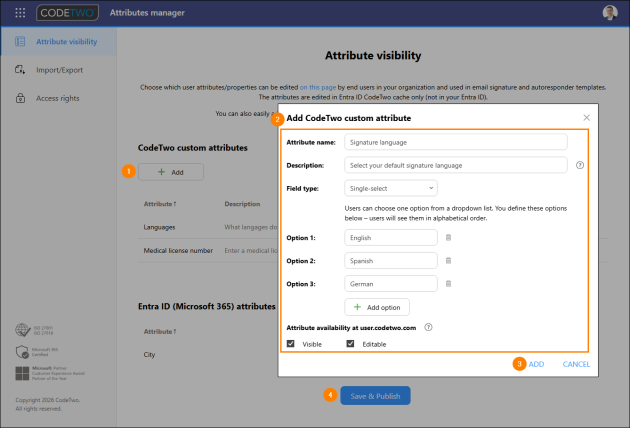Viewport: 630px width, 428px height.
Task: Select the Medical license number row
Action: [x=208, y=250]
